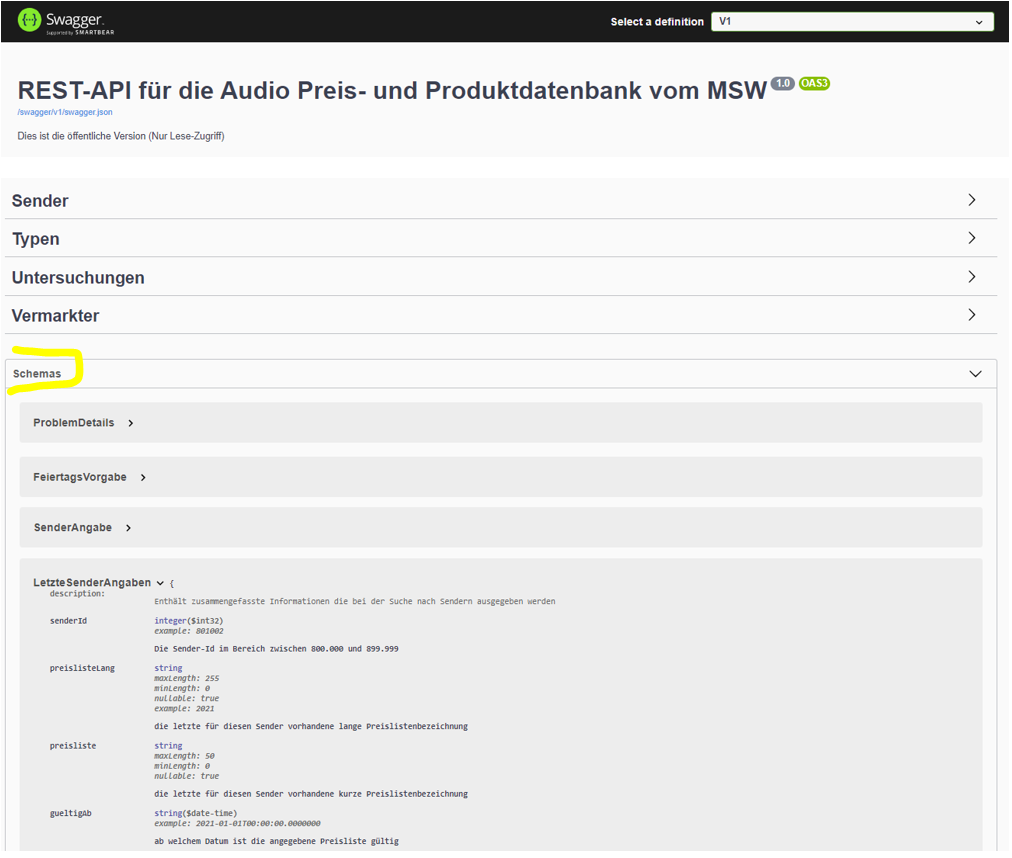1012x858 pixels.
Task: Expand the FeiertagsVorgabe schema arrow
Action: pos(143,478)
